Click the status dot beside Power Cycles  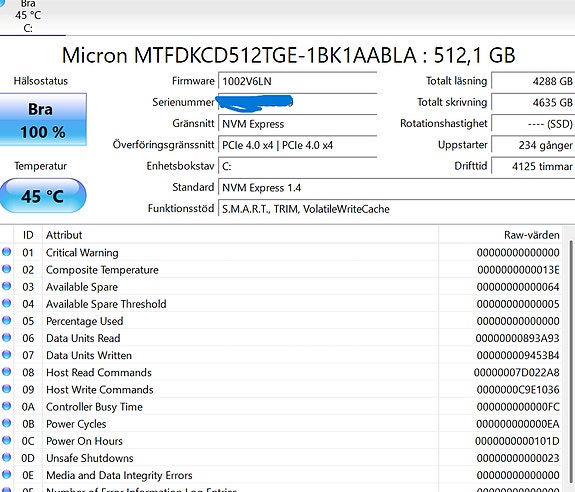pos(6,423)
